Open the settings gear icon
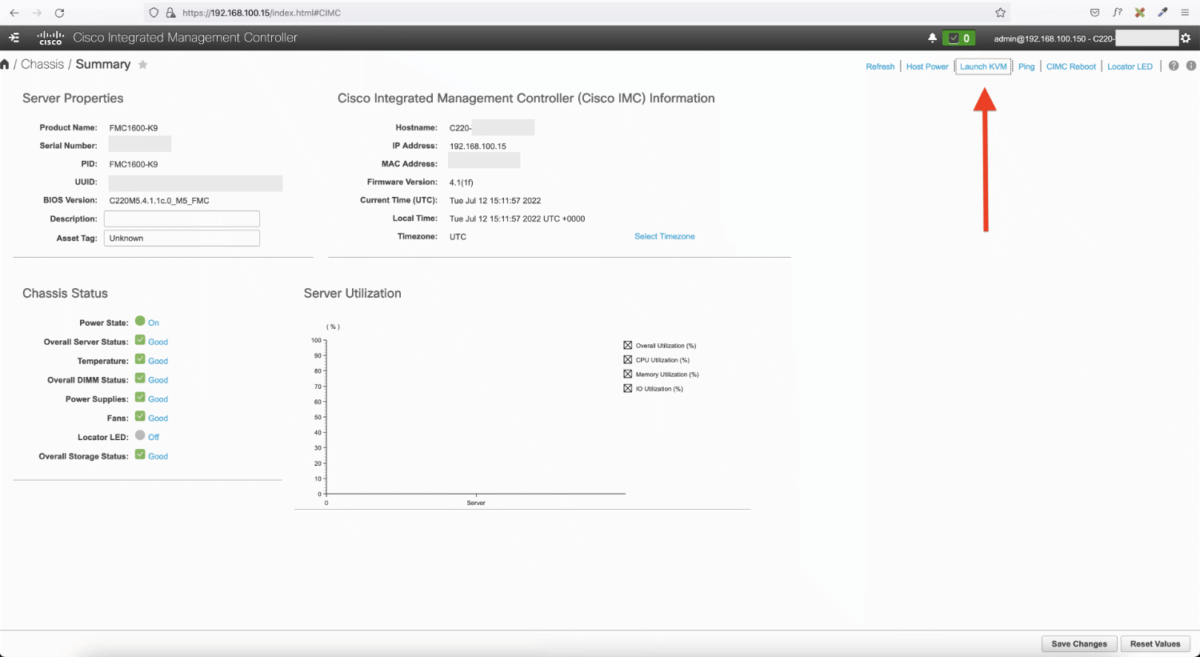Viewport: 1200px width, 657px height. [1188, 37]
